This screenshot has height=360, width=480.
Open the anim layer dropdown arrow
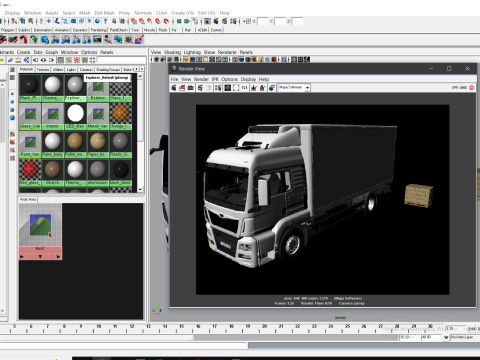tap(446, 337)
